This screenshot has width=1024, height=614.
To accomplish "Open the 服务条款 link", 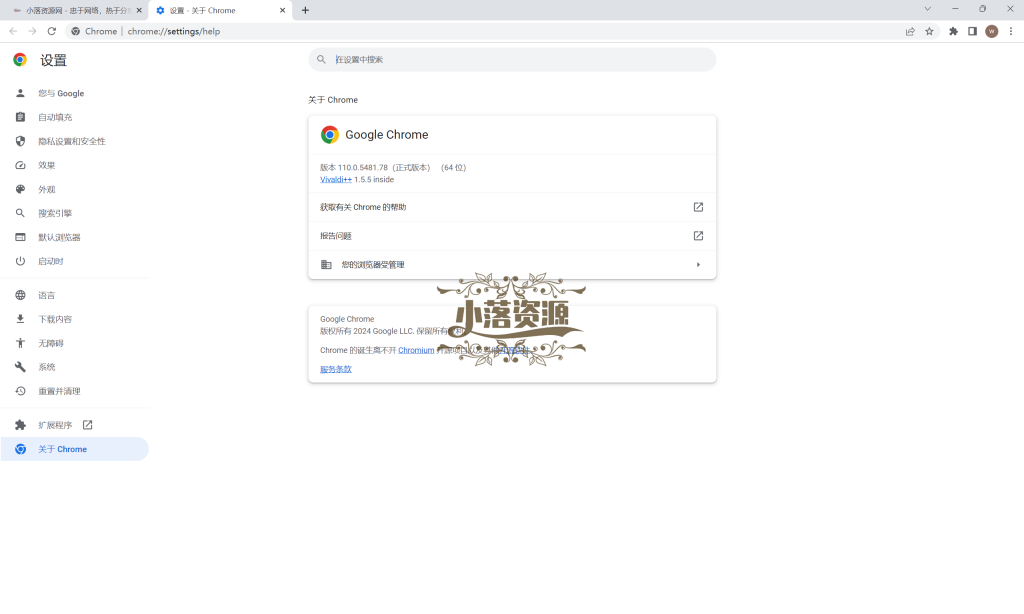I will point(336,369).
